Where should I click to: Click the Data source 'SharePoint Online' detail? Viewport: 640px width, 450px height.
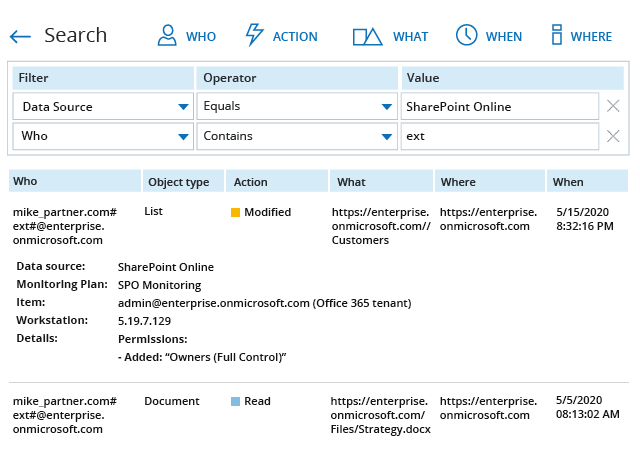166,267
